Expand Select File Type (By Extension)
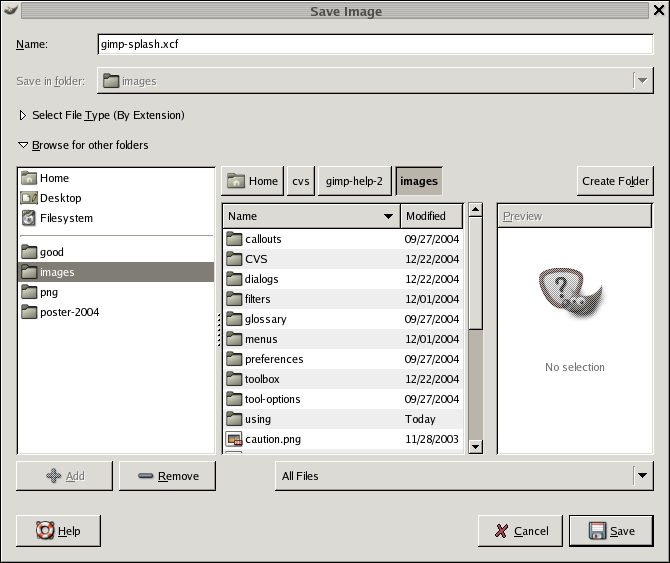670x563 pixels. [24, 115]
